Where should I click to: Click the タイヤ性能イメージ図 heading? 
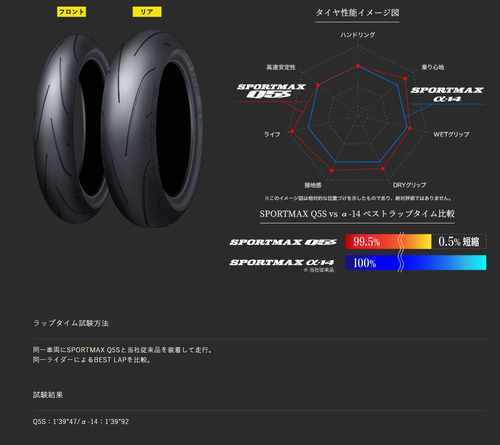click(357, 13)
